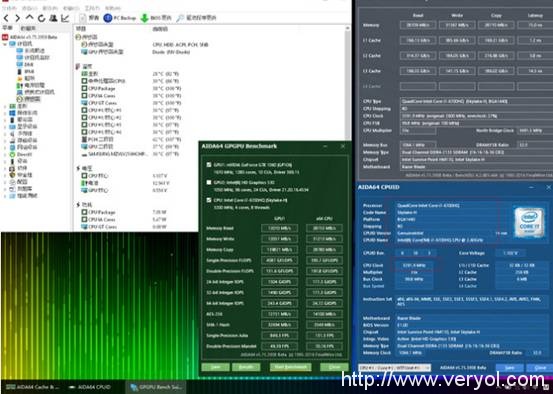Select the highlighted Sensor (传感器) tree item

tap(29, 99)
